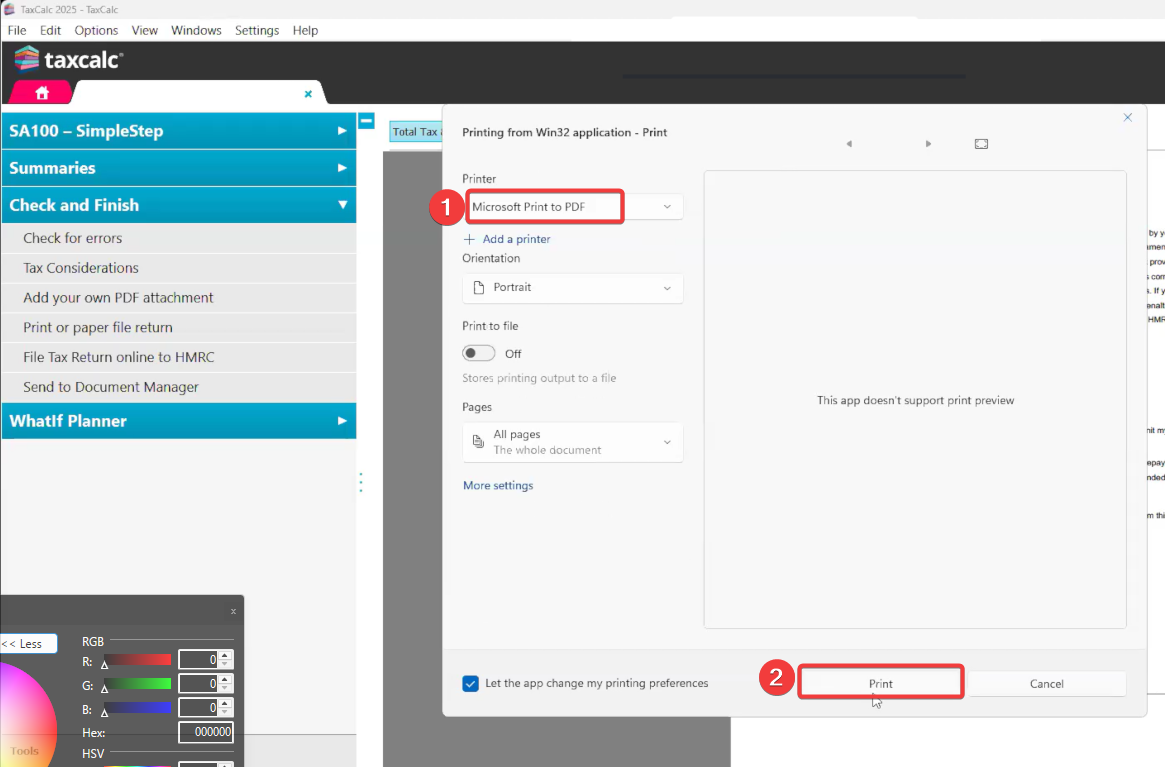Adjust the red R color slider
1165x767 pixels.
pos(138,659)
